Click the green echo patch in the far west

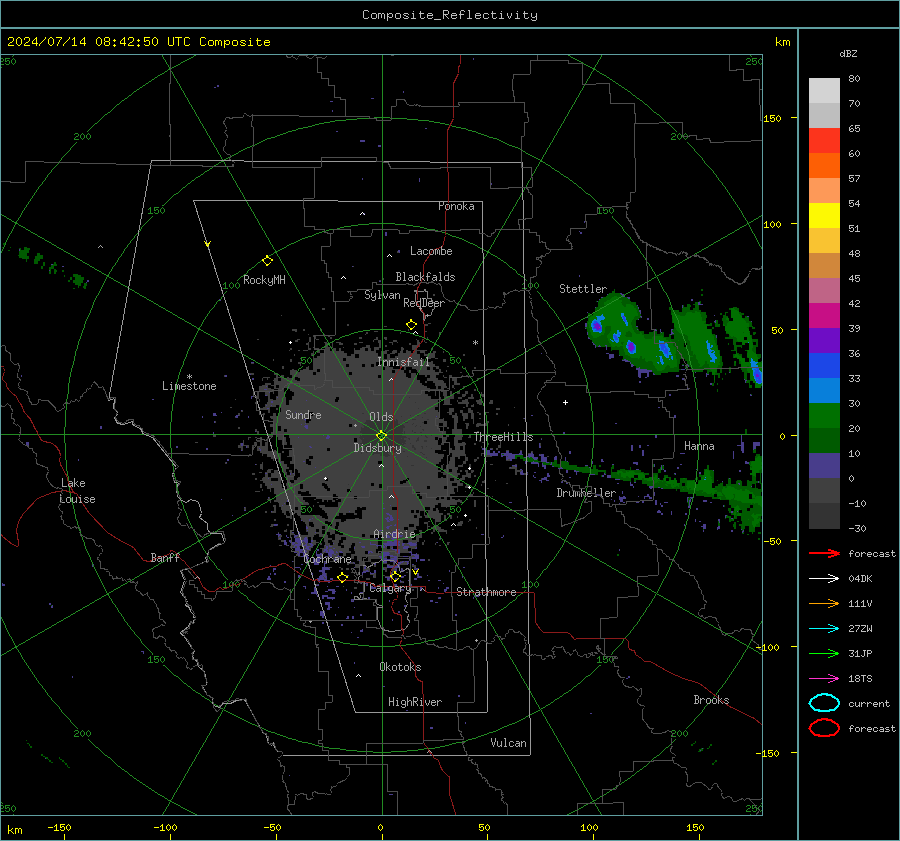(52, 266)
